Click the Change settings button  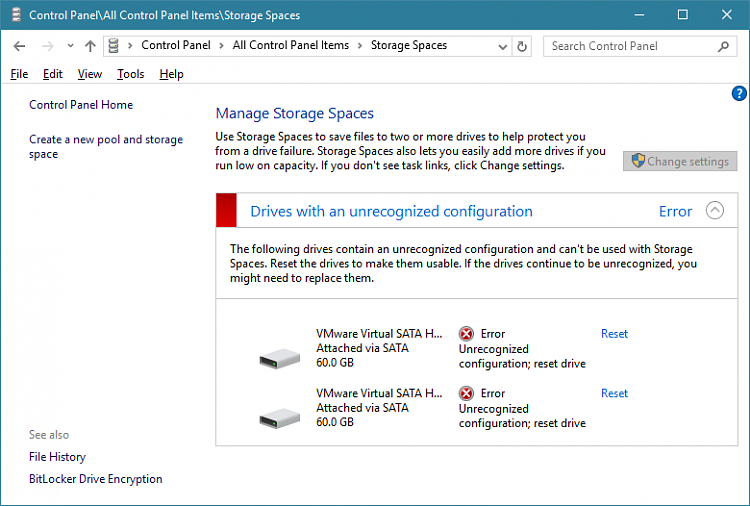[x=680, y=161]
